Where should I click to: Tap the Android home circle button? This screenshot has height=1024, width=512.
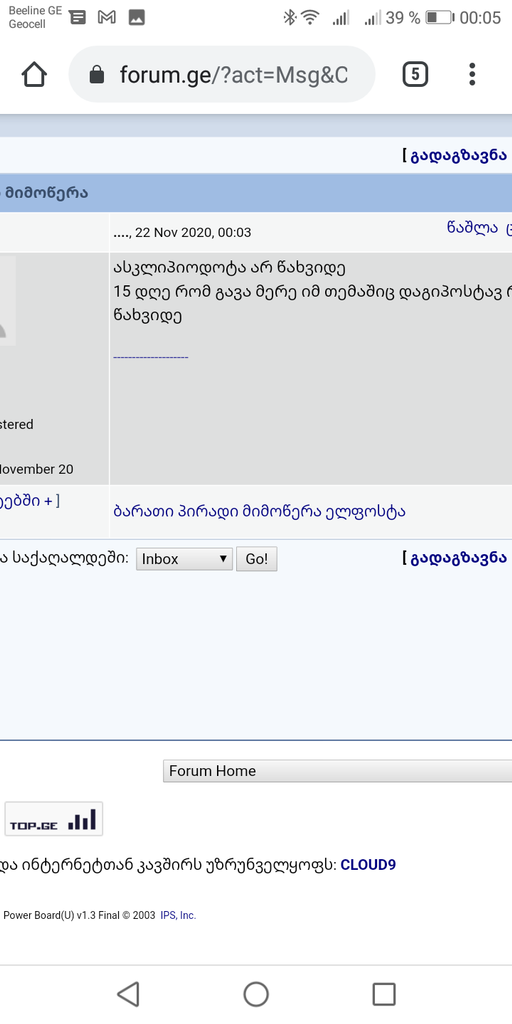[x=256, y=994]
